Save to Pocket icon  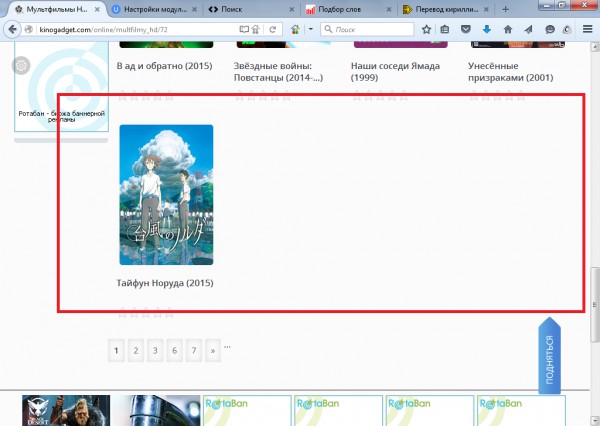[465, 29]
